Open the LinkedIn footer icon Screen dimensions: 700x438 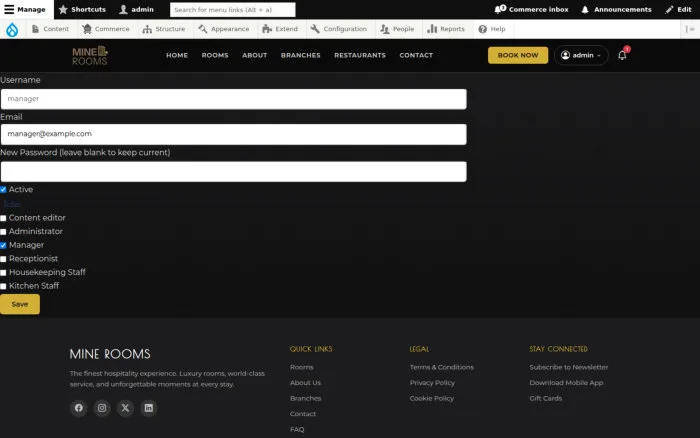149,408
